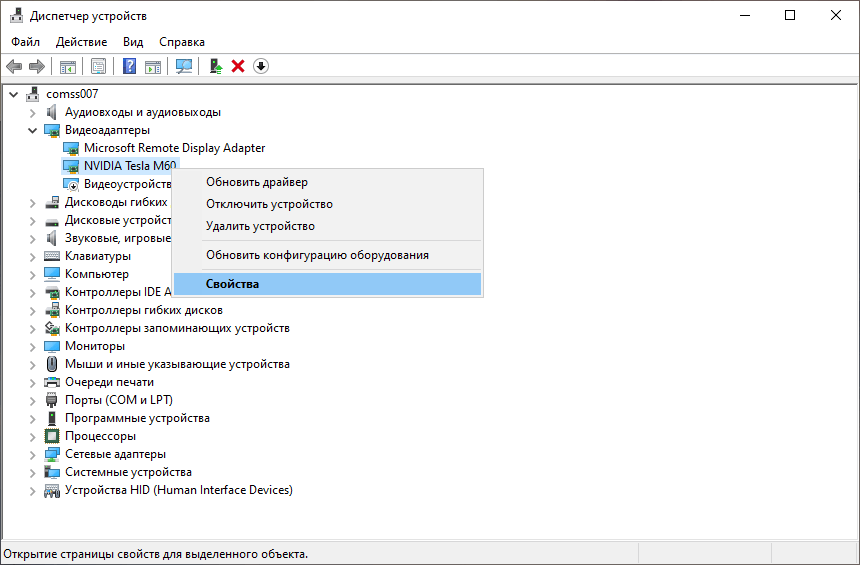The width and height of the screenshot is (860, 565).
Task: Collapse the comss007 root node
Action: pos(14,94)
